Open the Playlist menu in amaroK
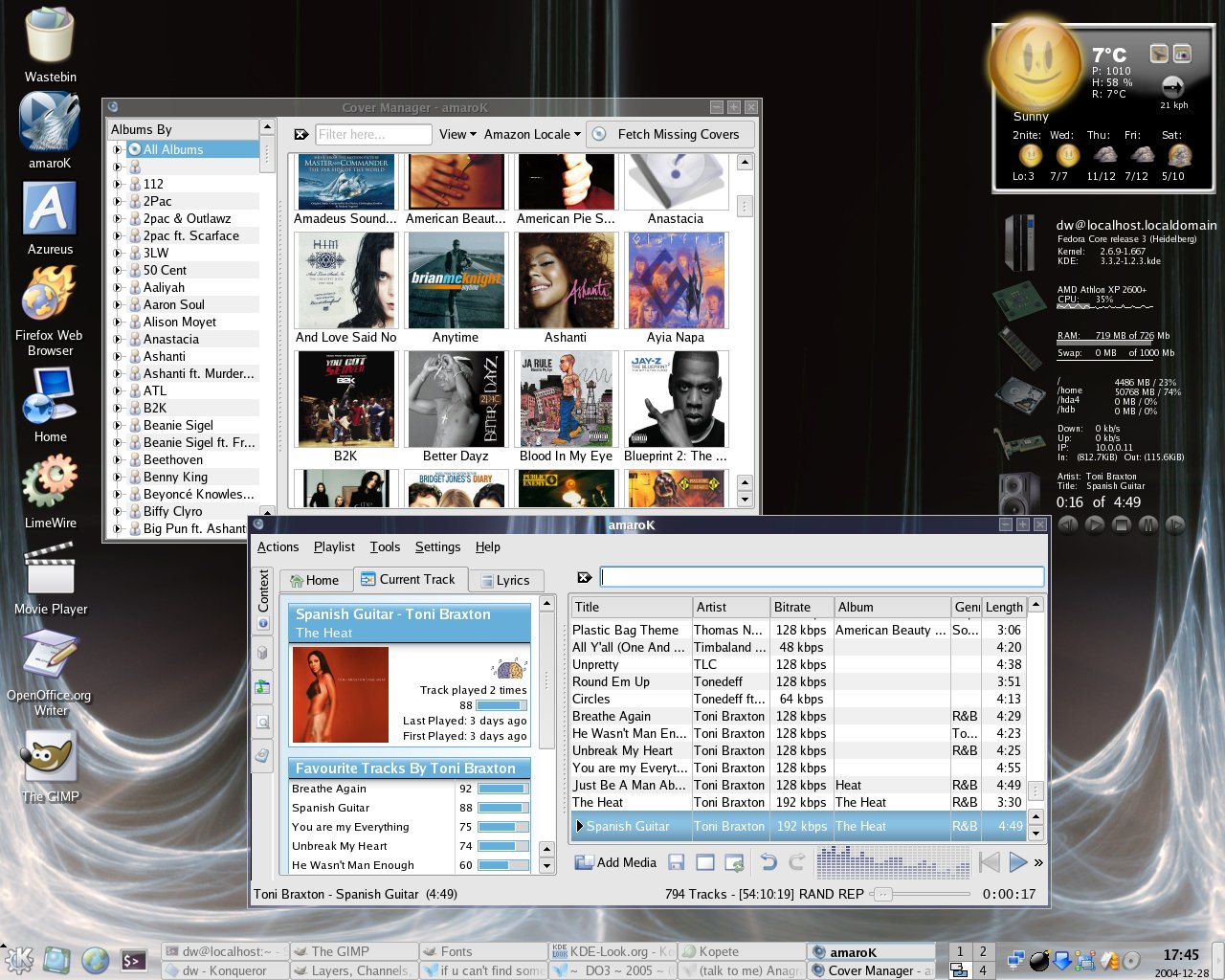Viewport: 1225px width, 980px height. (334, 546)
